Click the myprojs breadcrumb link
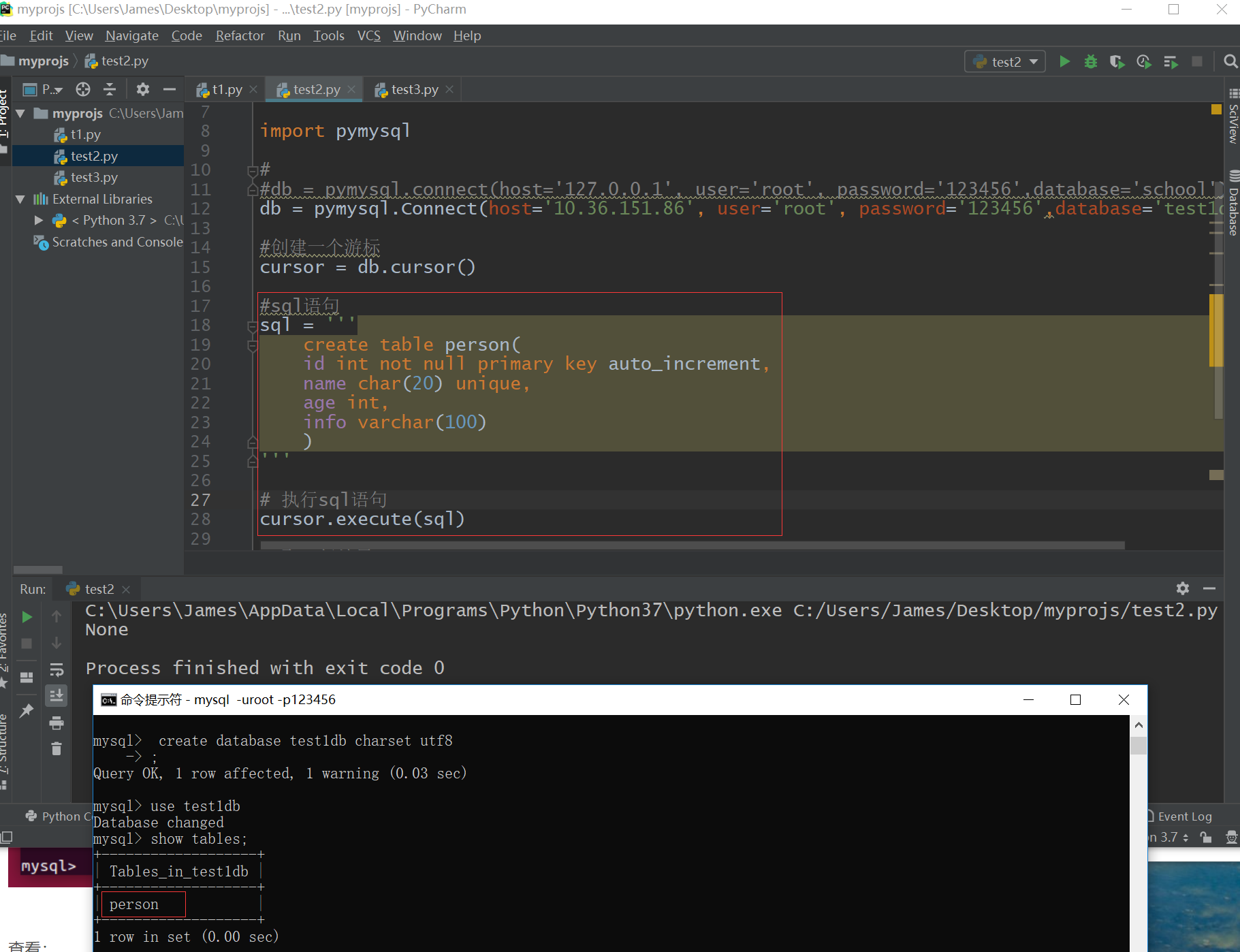This screenshot has width=1240, height=952. coord(43,61)
